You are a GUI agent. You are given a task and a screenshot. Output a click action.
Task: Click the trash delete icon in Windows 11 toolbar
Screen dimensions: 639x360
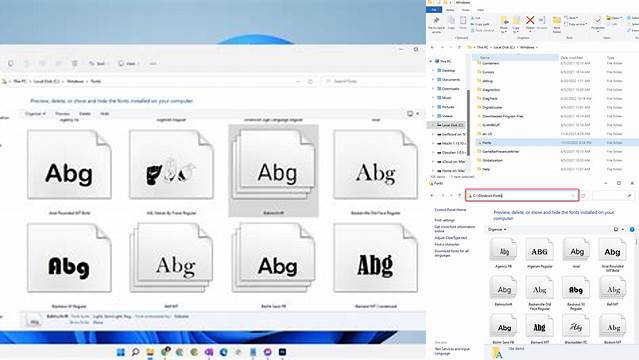click(75, 64)
